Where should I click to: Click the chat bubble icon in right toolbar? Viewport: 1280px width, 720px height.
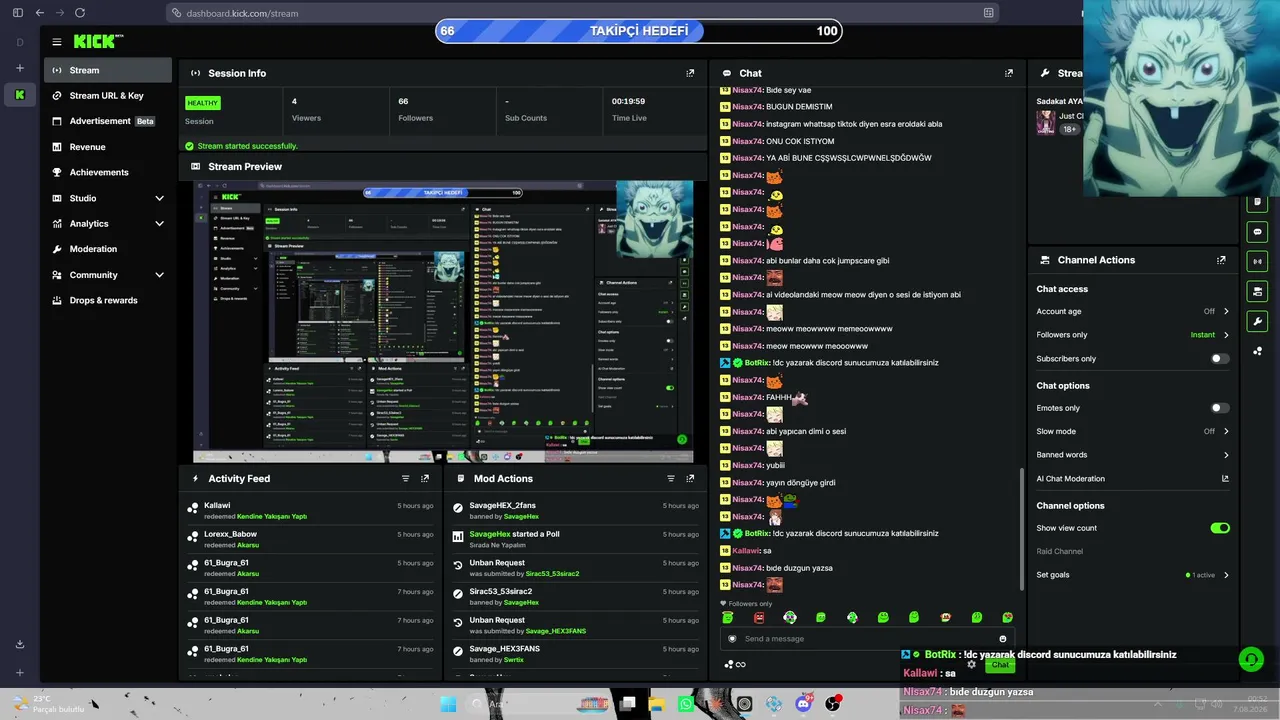(x=1258, y=232)
